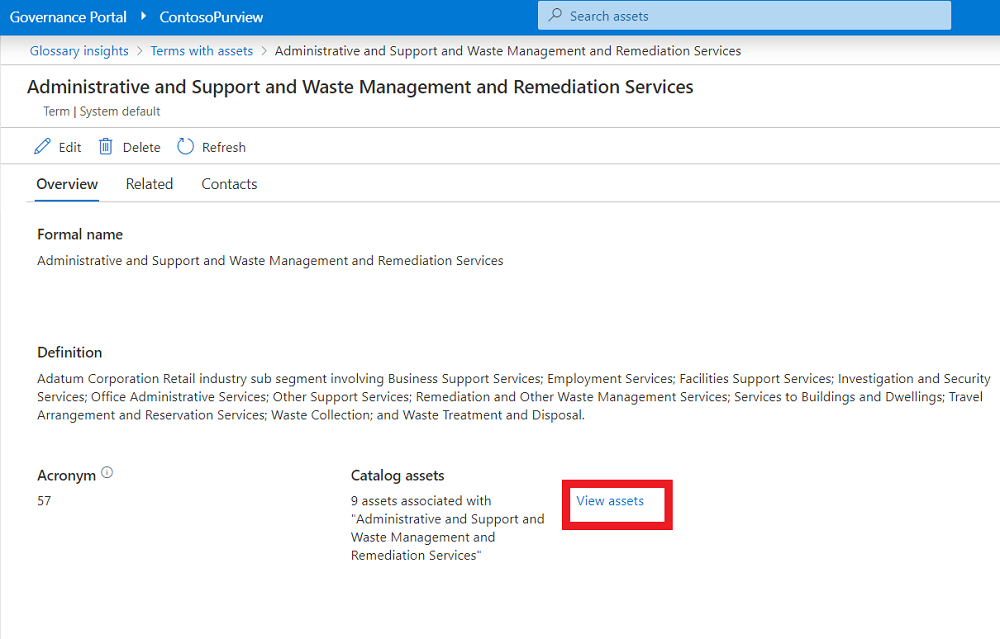Click the Delete trash can icon
Viewport: 1000px width, 639px height.
click(106, 147)
